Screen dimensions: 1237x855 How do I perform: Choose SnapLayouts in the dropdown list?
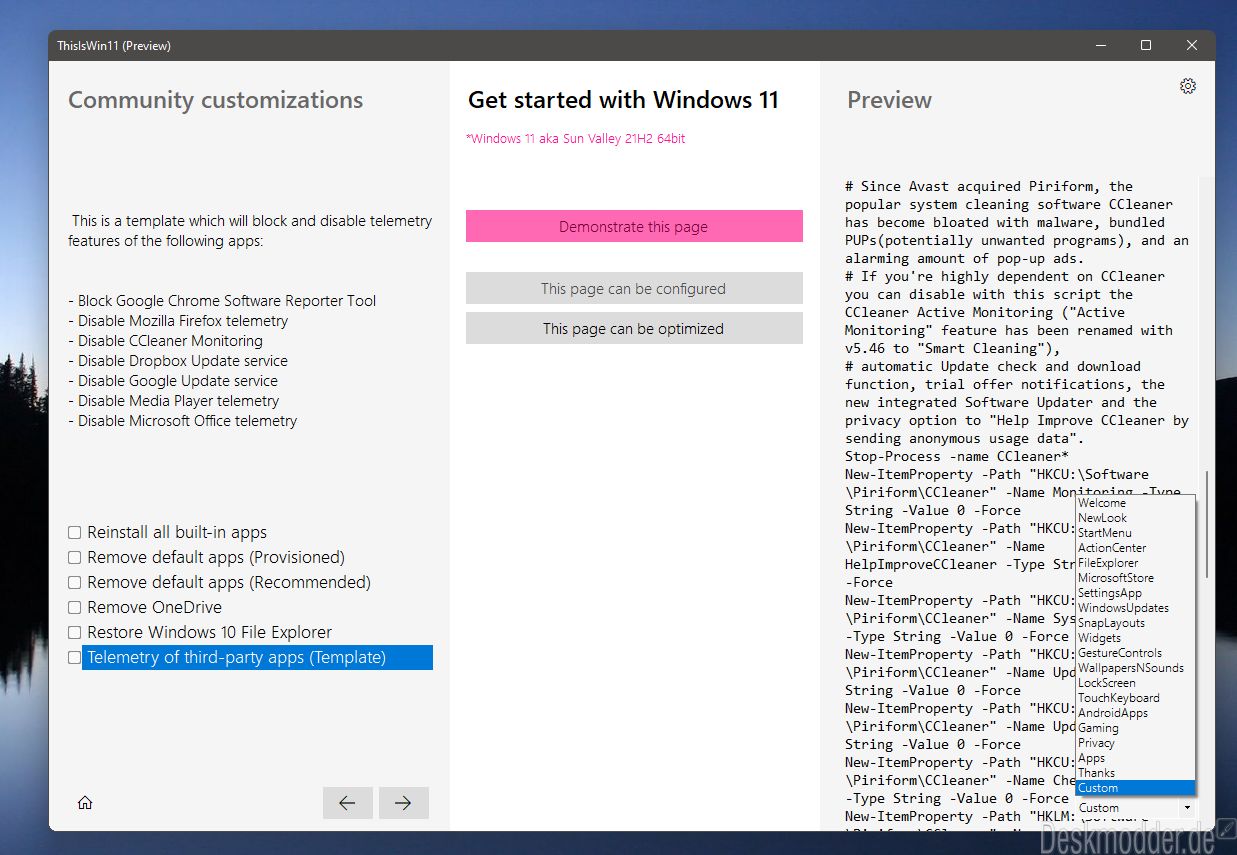point(1135,623)
